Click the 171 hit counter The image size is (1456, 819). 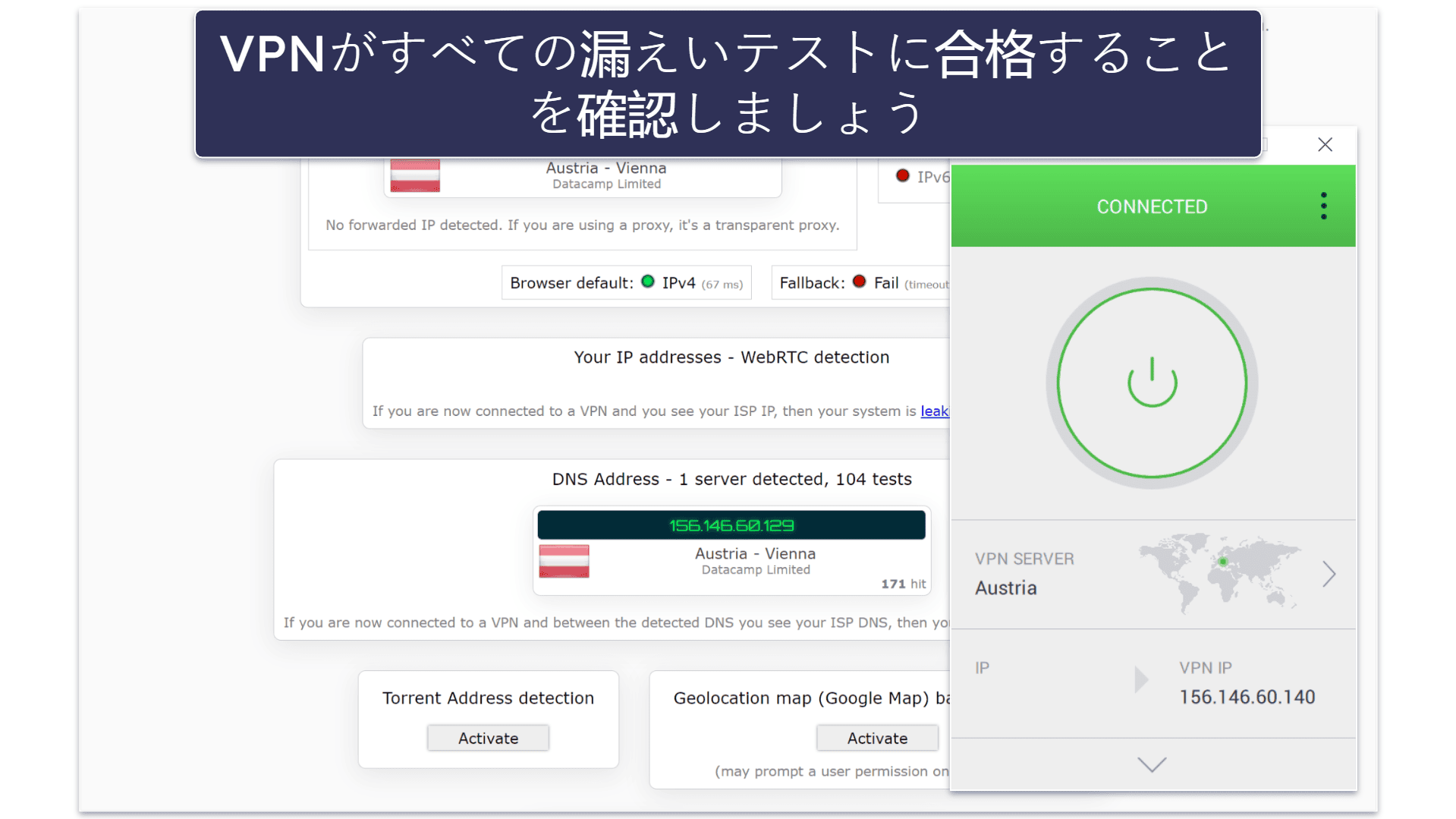point(903,584)
